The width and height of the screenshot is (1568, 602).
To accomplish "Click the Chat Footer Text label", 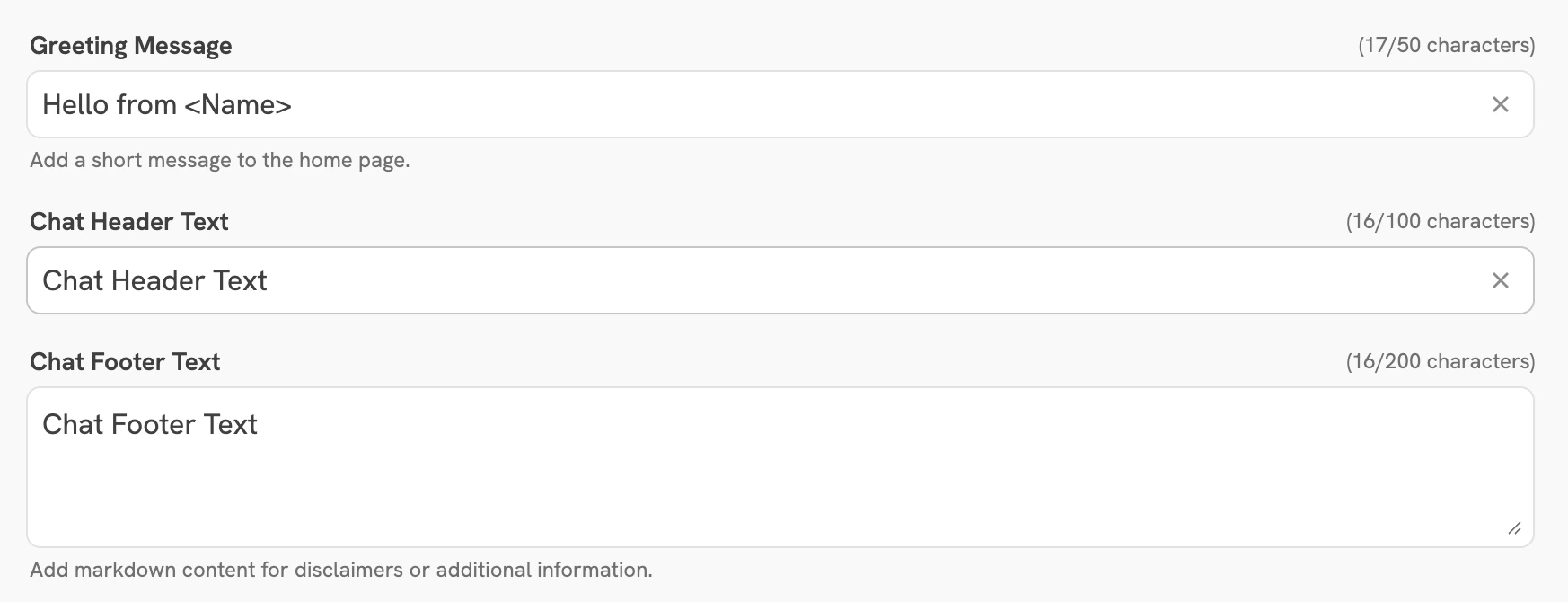I will (x=125, y=361).
